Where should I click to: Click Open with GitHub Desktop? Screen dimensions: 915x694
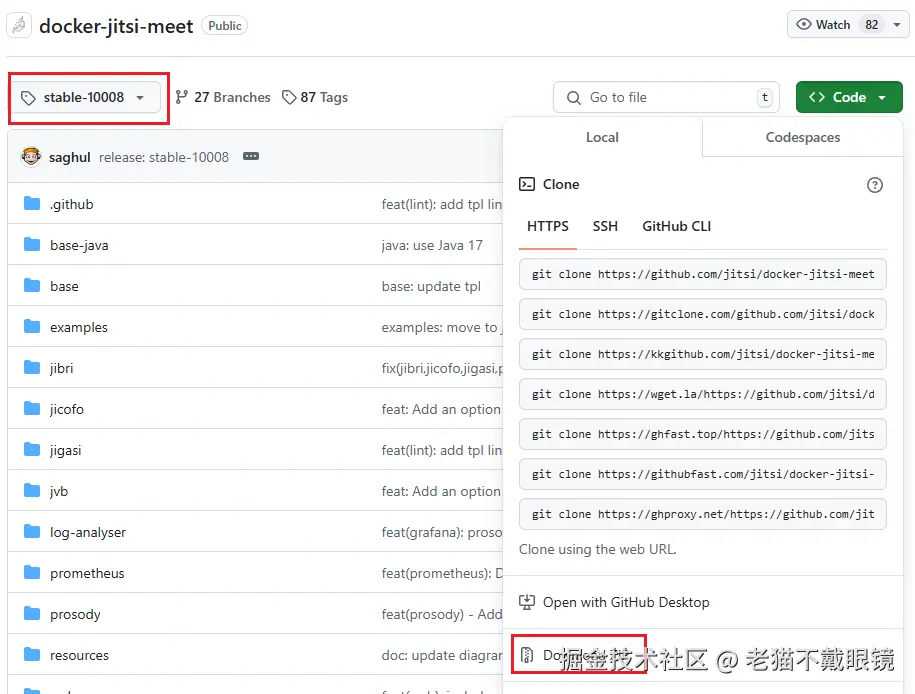coord(626,602)
